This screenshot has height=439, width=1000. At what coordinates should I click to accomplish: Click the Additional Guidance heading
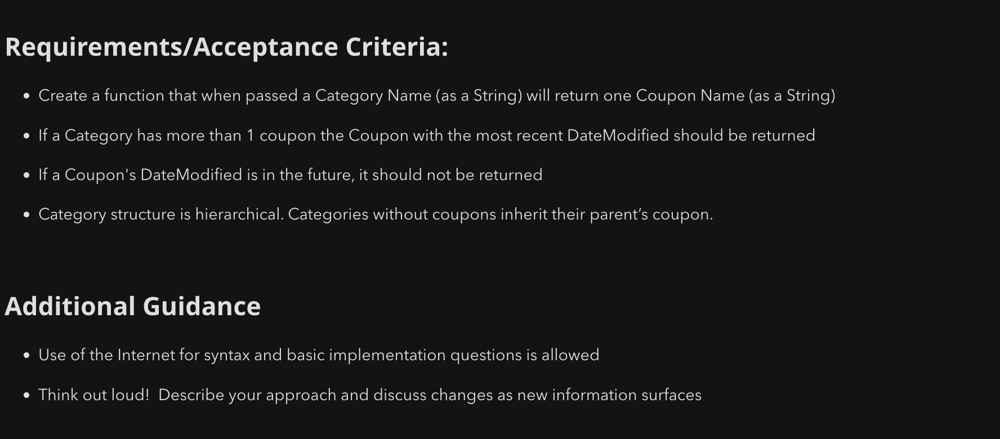tap(133, 306)
